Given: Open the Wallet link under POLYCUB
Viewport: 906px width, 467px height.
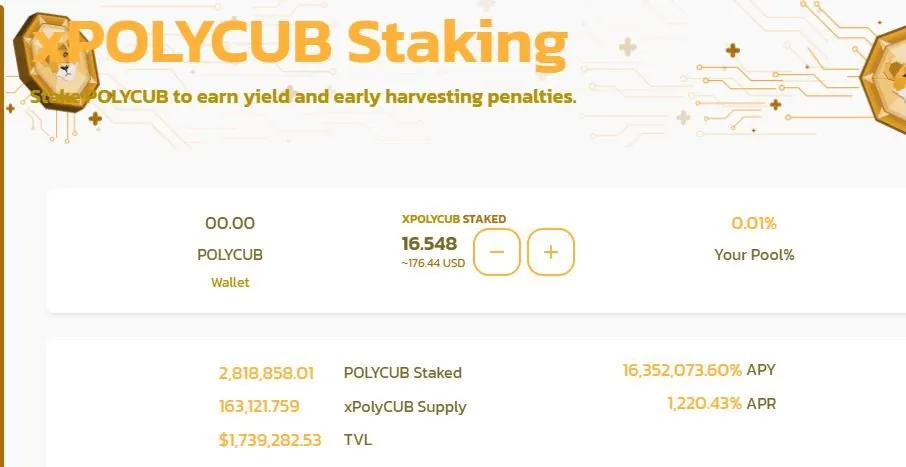Looking at the screenshot, I should (x=230, y=283).
